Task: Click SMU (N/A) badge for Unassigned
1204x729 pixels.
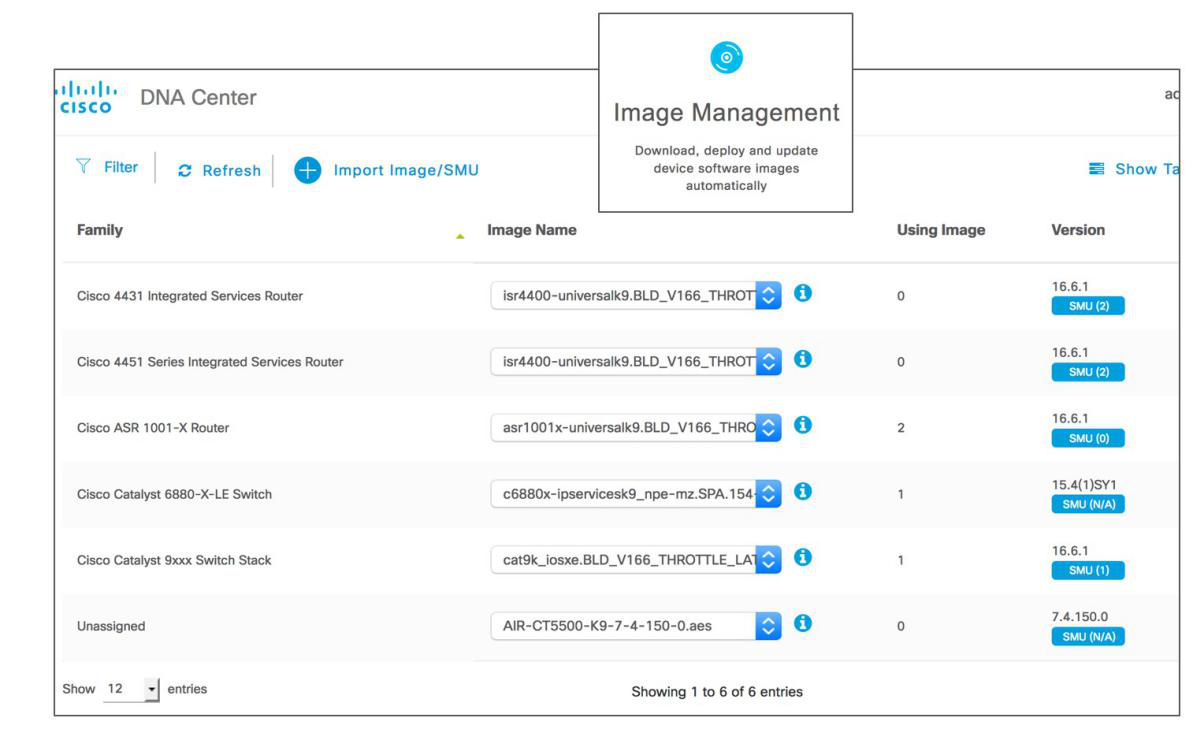Action: (1088, 636)
